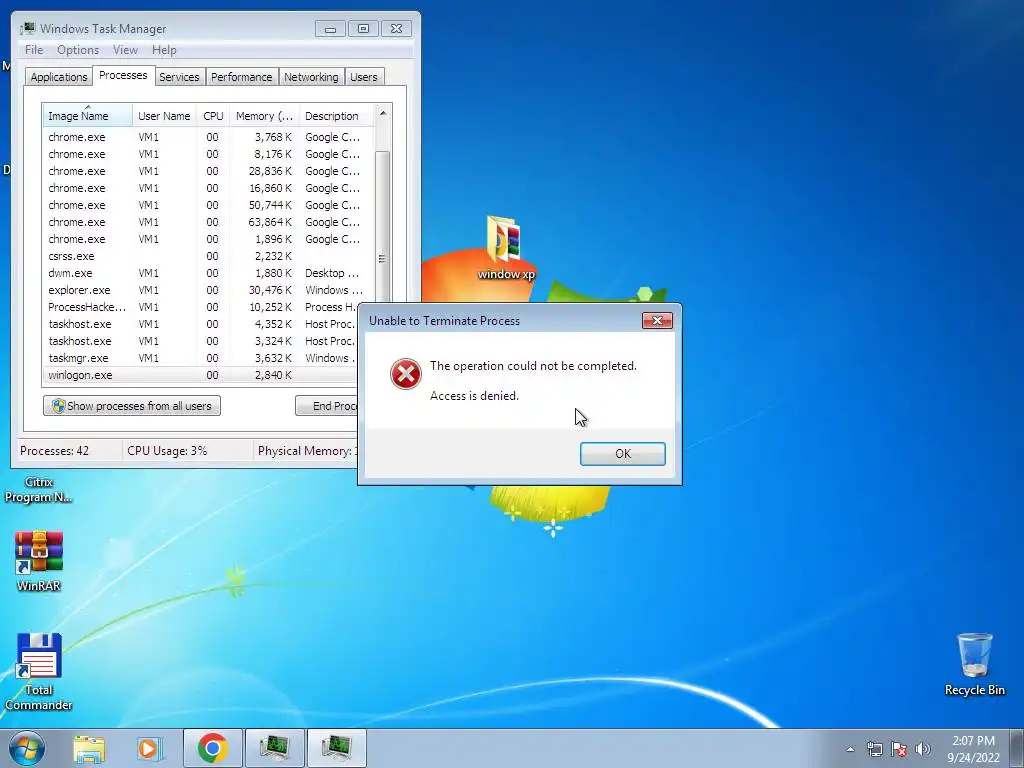Open Windows Media Player from the taskbar

pos(149,748)
